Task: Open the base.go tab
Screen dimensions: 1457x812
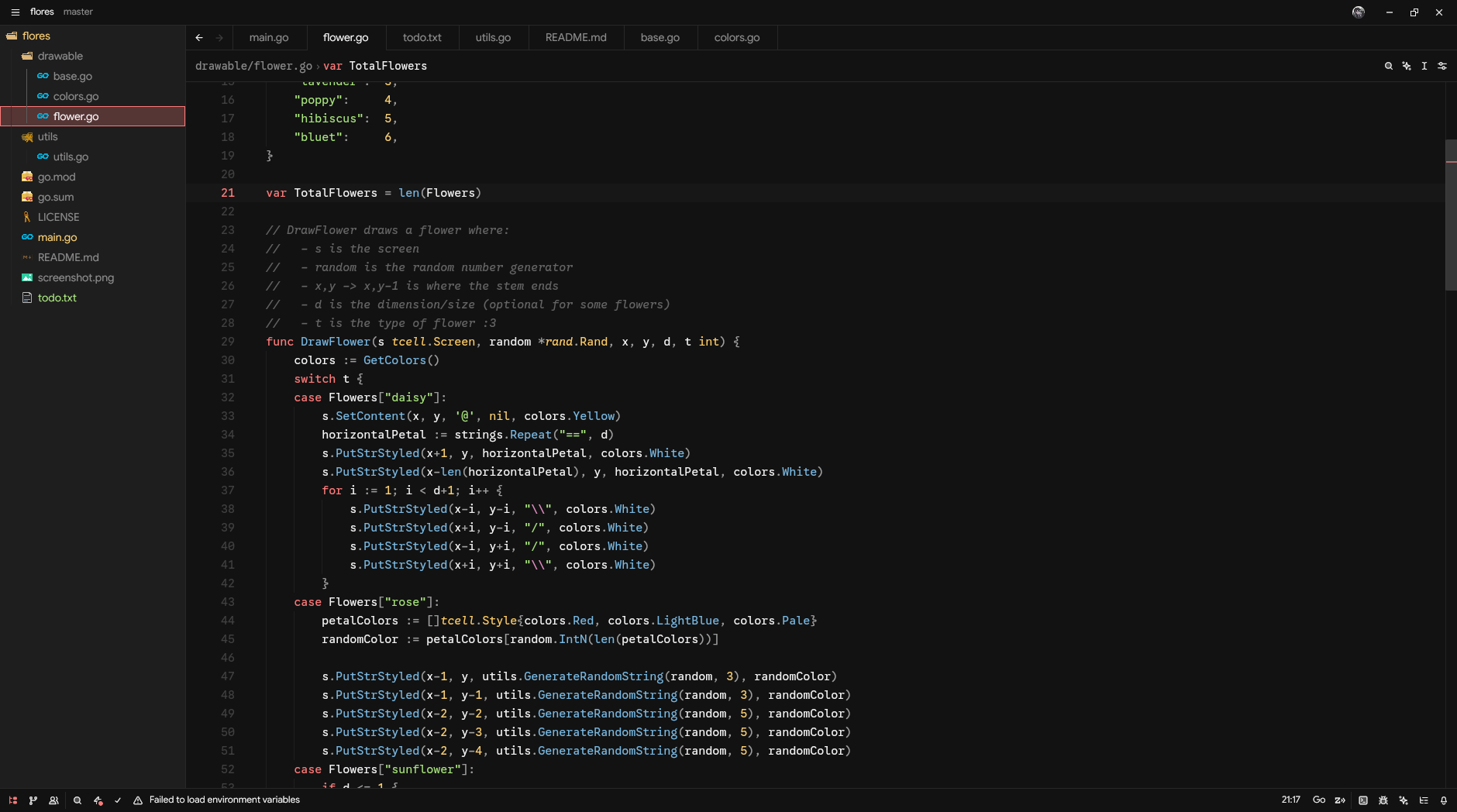Action: point(660,37)
